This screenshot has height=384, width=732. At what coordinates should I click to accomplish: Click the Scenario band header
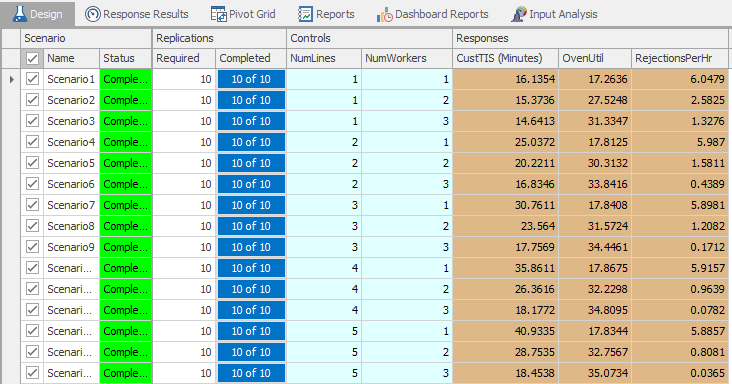[x=86, y=38]
